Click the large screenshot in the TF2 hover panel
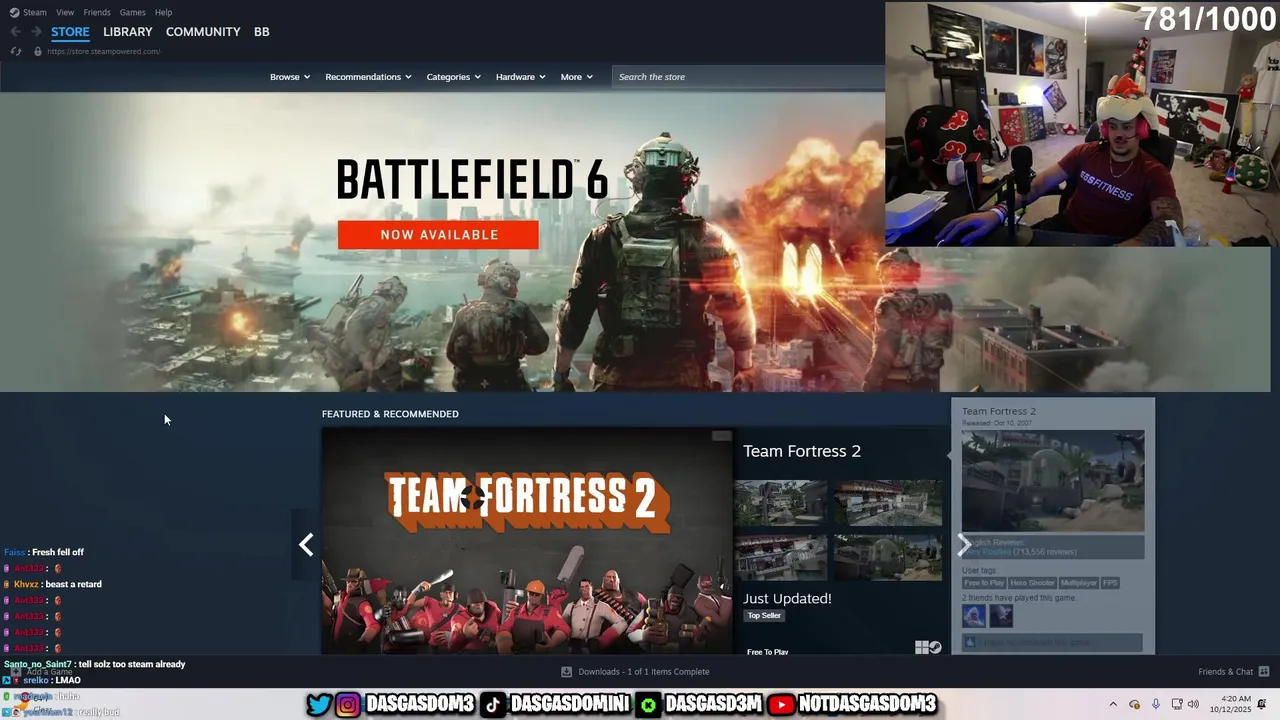This screenshot has height=720, width=1280. tap(1053, 481)
